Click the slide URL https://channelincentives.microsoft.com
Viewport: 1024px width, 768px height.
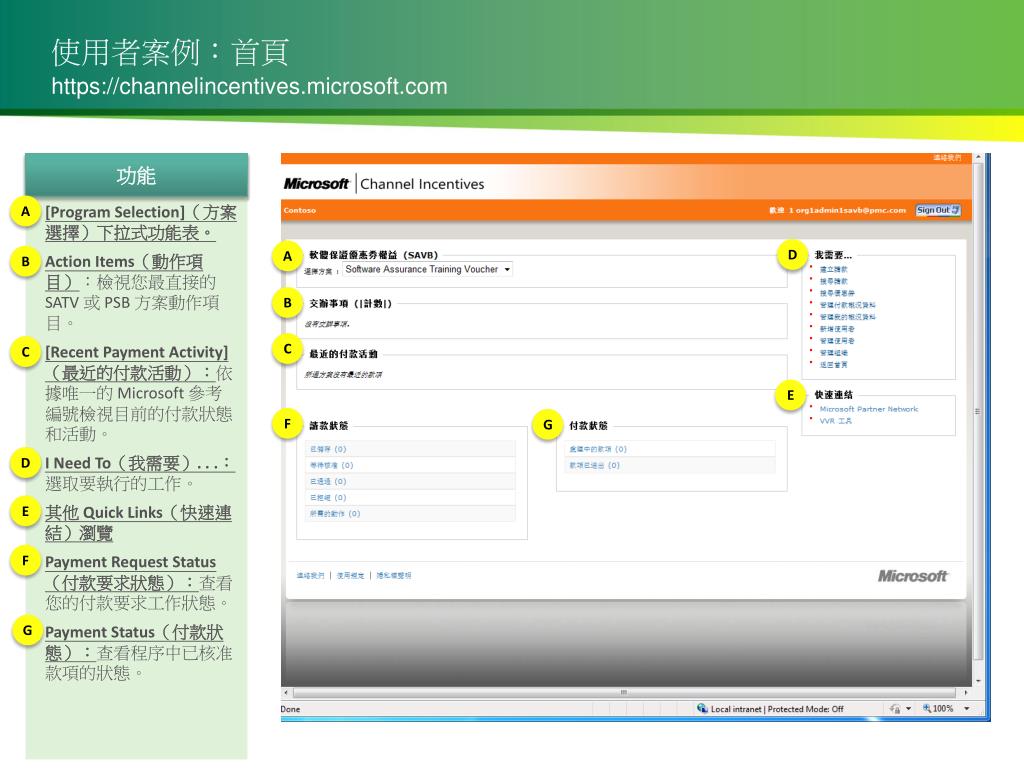(x=249, y=86)
